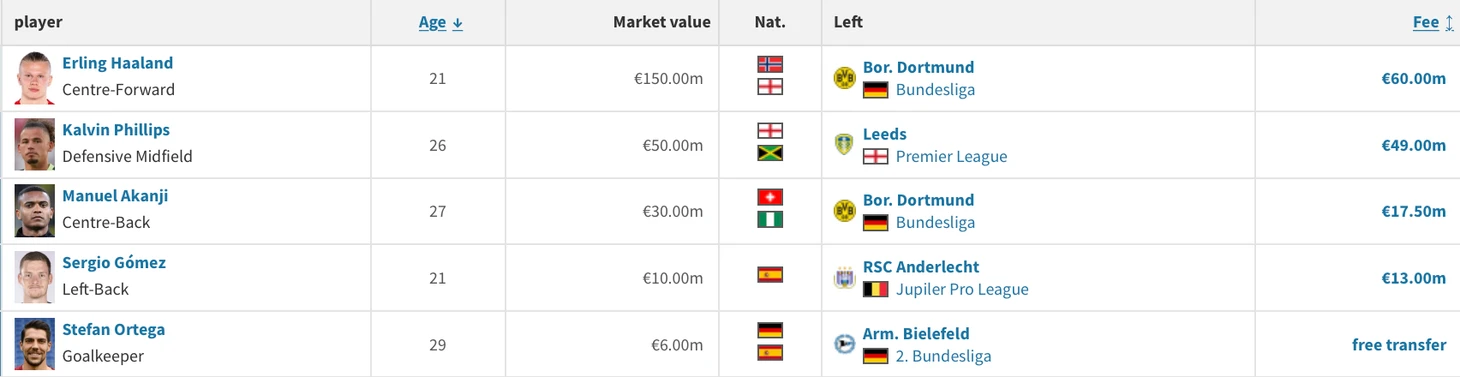The height and width of the screenshot is (377, 1460).
Task: Click the Leeds club crest icon
Action: pyautogui.click(x=845, y=144)
